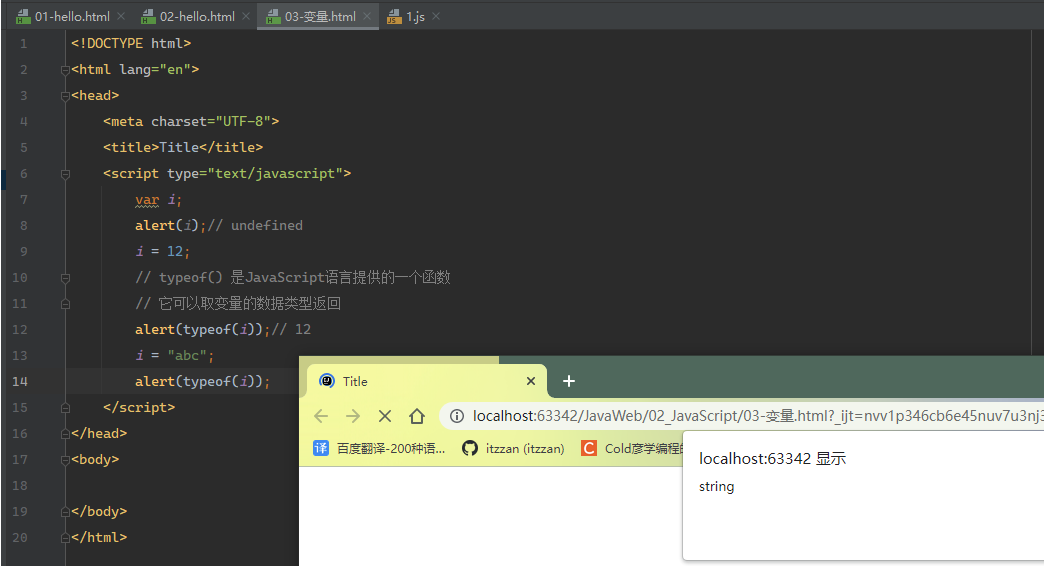
Task: Select the browser tab named Title
Action: tap(427, 381)
